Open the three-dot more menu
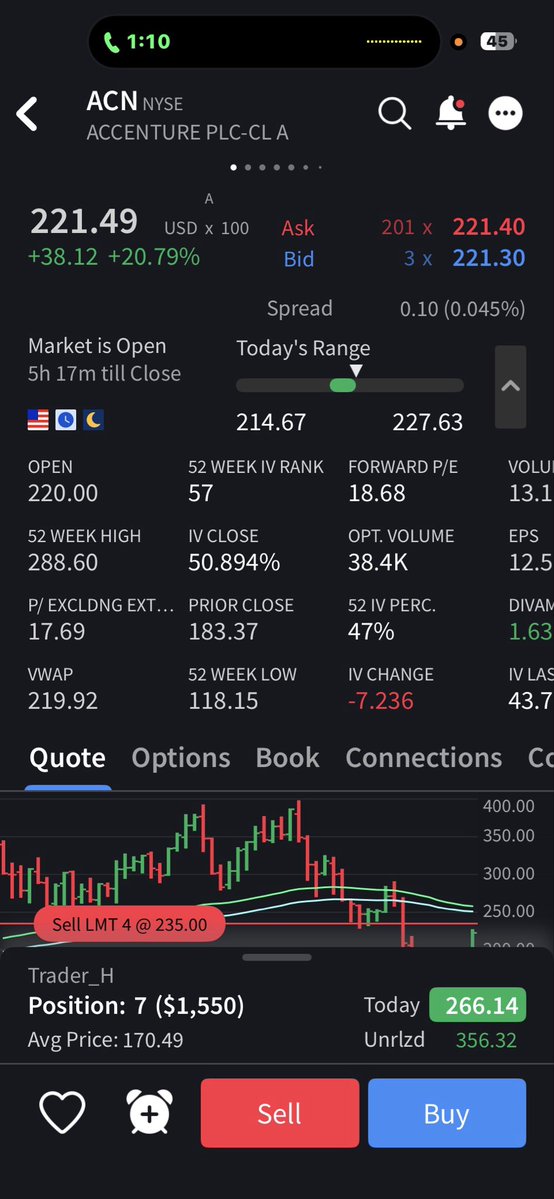This screenshot has width=554, height=1199. pyautogui.click(x=505, y=113)
